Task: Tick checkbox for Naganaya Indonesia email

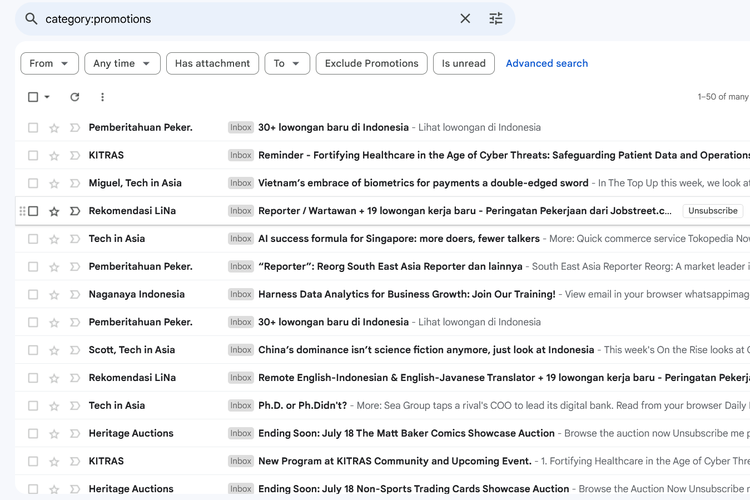Action: (x=33, y=295)
